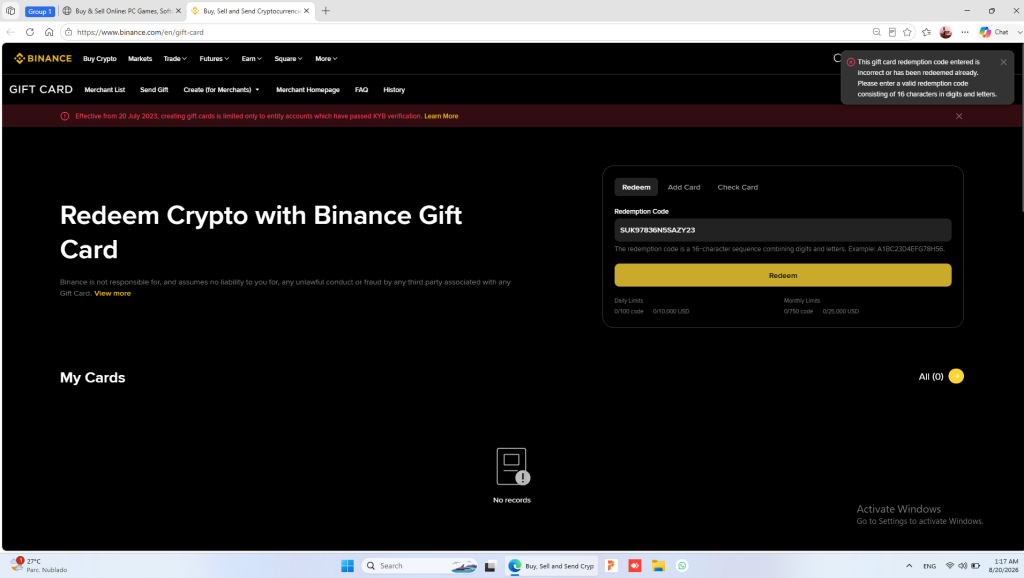The height and width of the screenshot is (578, 1024).
Task: Click the GIFT CARD heading in sub-navigation
Action: point(40,89)
